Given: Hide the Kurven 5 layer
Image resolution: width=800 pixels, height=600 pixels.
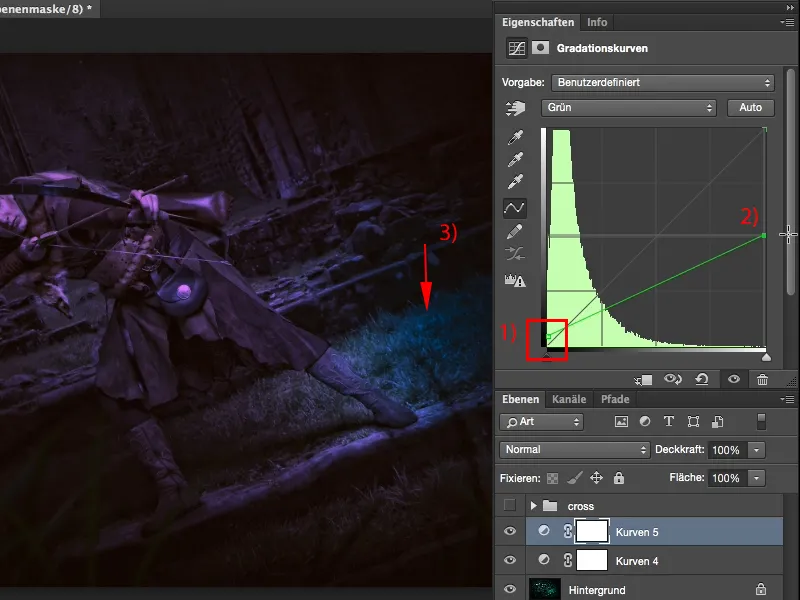Looking at the screenshot, I should [x=509, y=531].
